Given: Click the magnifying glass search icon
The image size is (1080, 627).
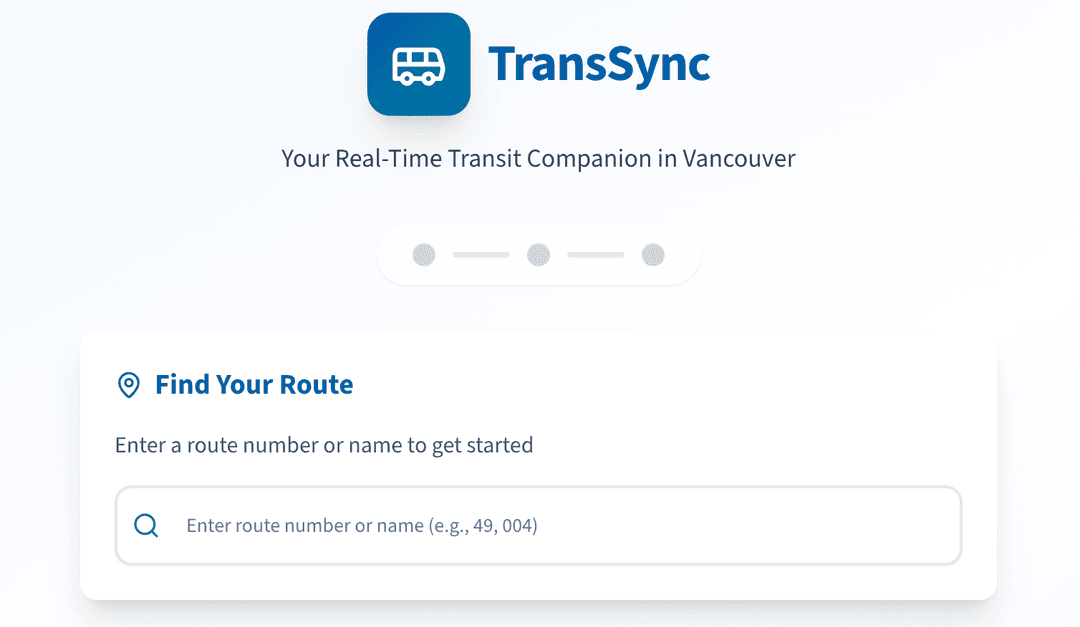Looking at the screenshot, I should tap(146, 525).
